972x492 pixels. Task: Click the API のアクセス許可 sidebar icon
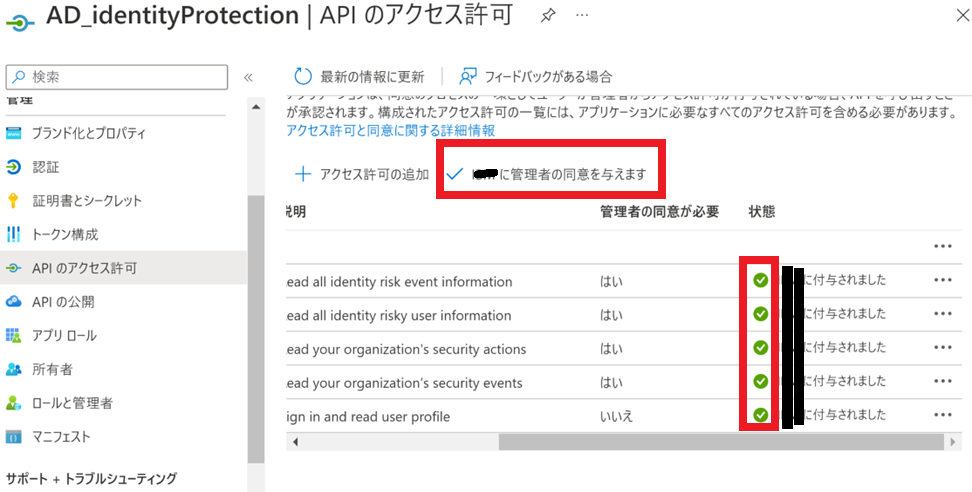click(x=13, y=268)
